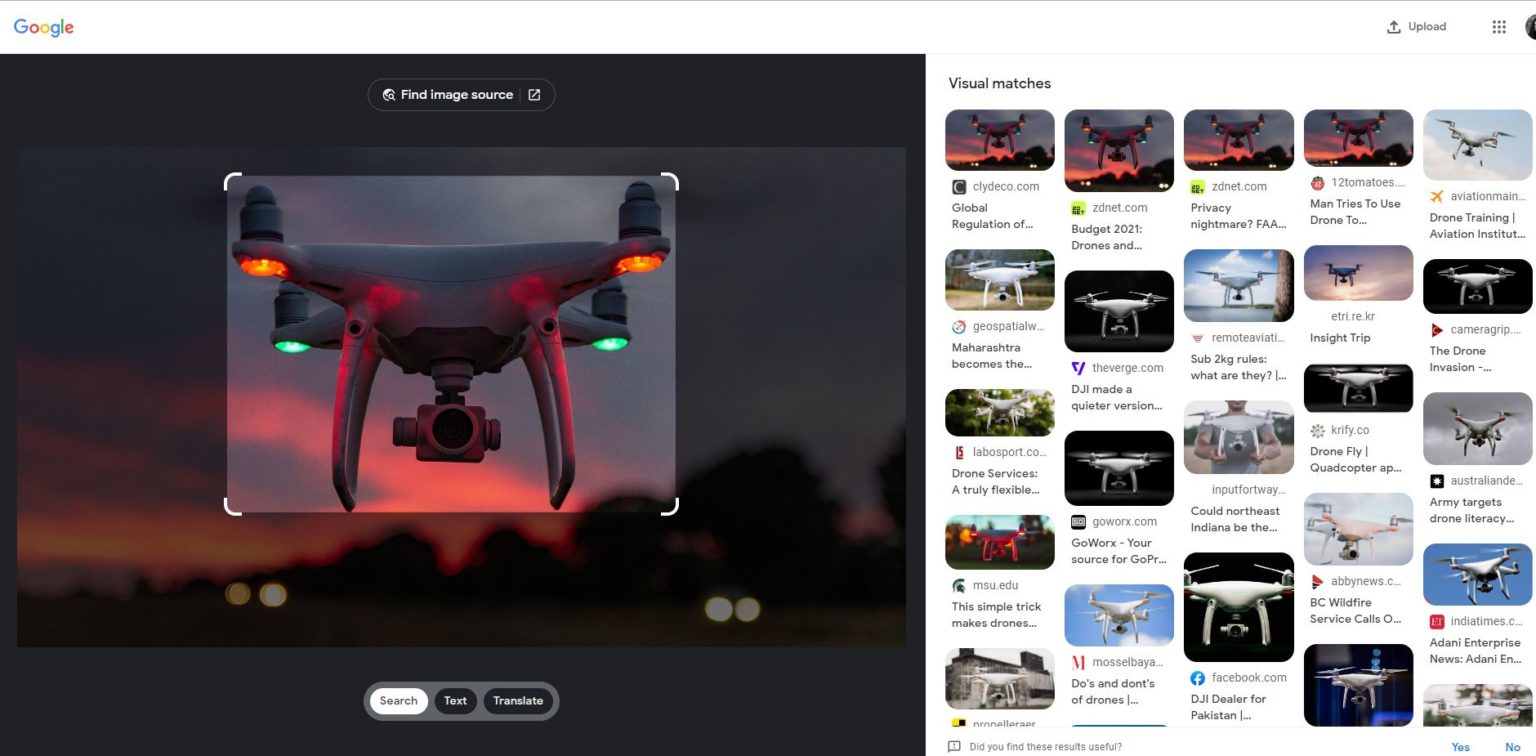Click the open-in-new-tab icon beside Find image source
1536x756 pixels.
coord(534,95)
